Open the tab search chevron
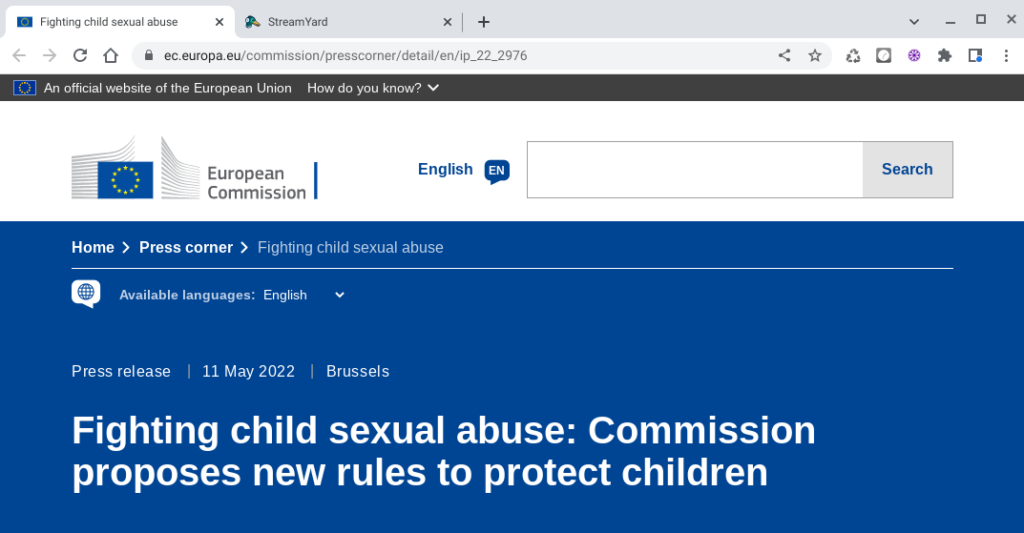This screenshot has width=1024, height=533. (x=914, y=21)
